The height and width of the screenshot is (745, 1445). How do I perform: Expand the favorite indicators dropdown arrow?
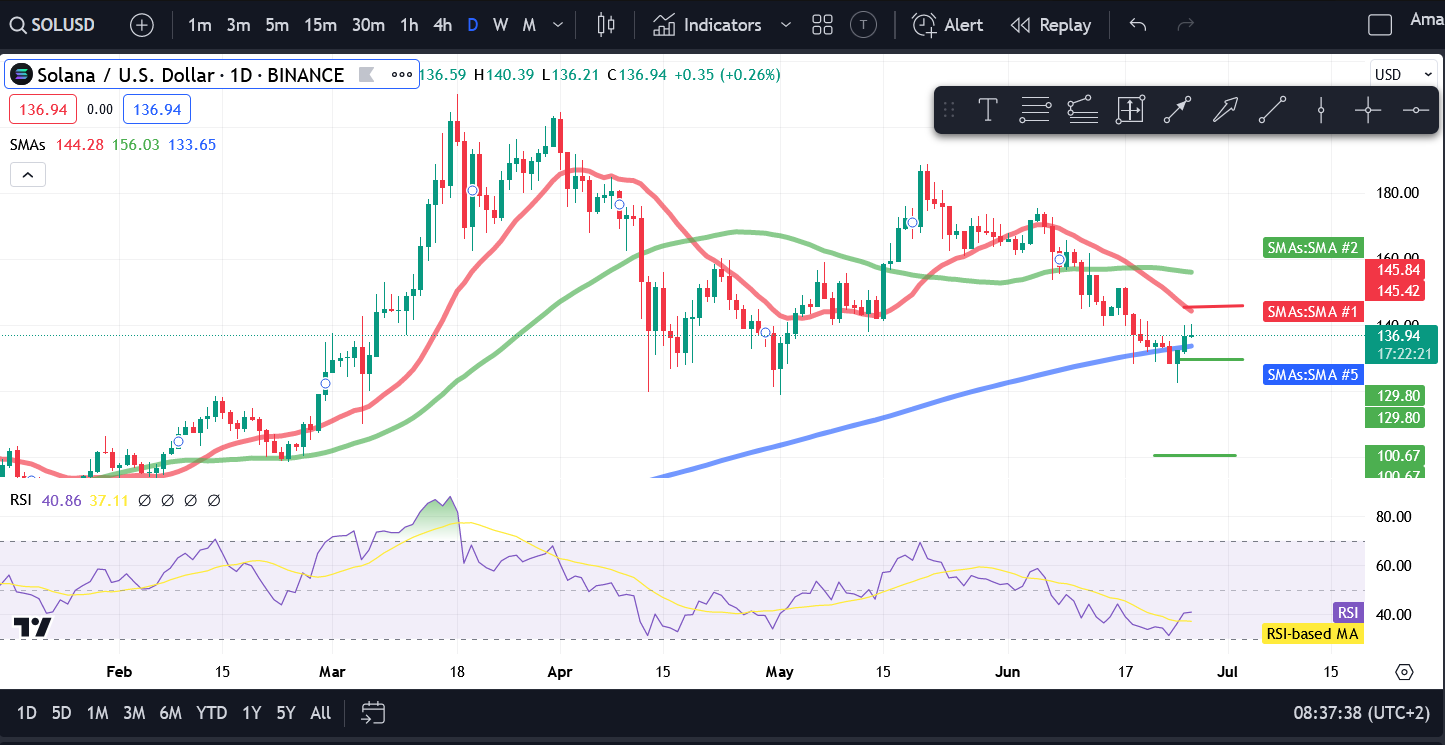coord(786,25)
